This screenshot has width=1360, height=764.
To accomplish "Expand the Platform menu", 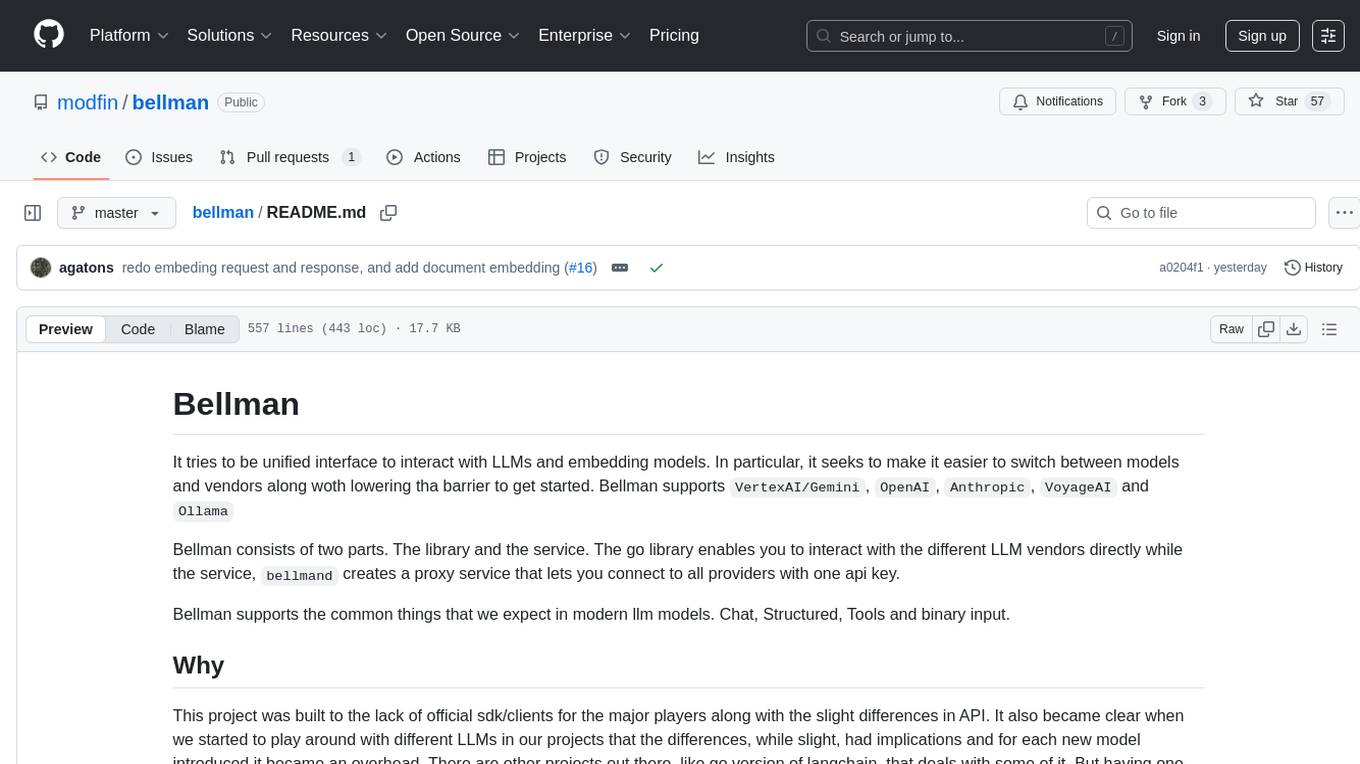I will (129, 35).
